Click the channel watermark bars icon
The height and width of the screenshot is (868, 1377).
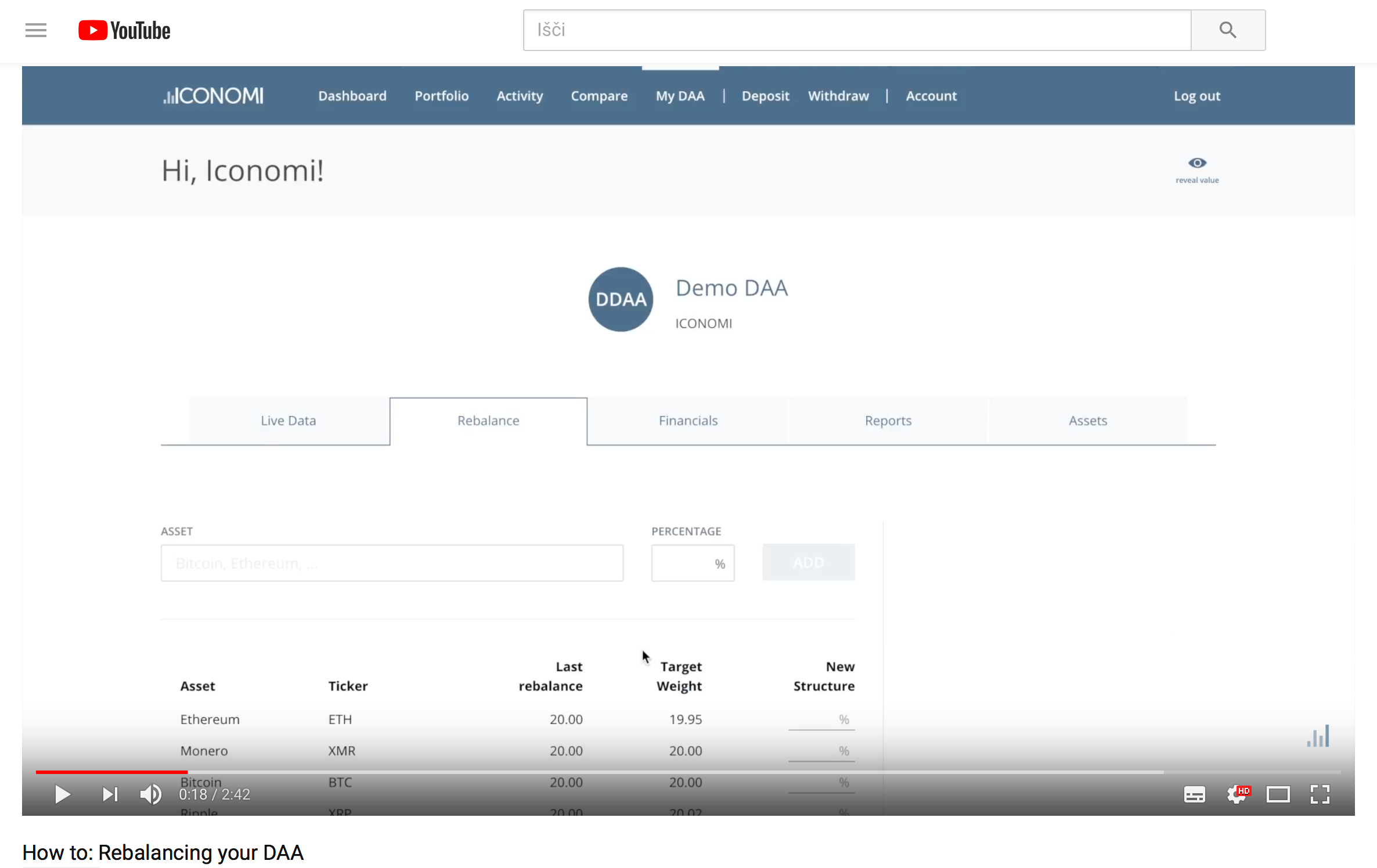coord(1318,736)
